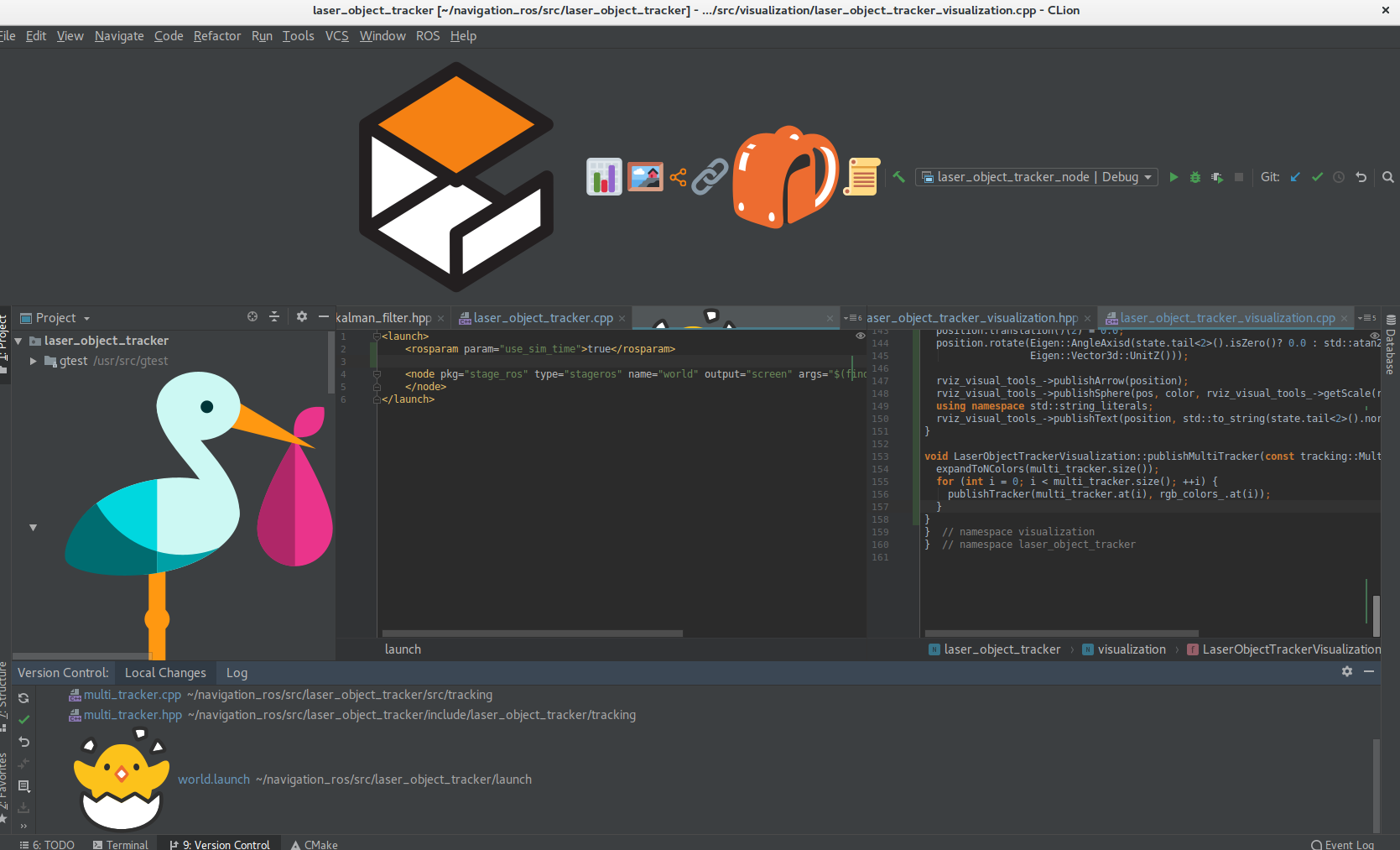The image size is (1400, 850).
Task: Click the scroll document icon in toolbar
Action: point(861,177)
